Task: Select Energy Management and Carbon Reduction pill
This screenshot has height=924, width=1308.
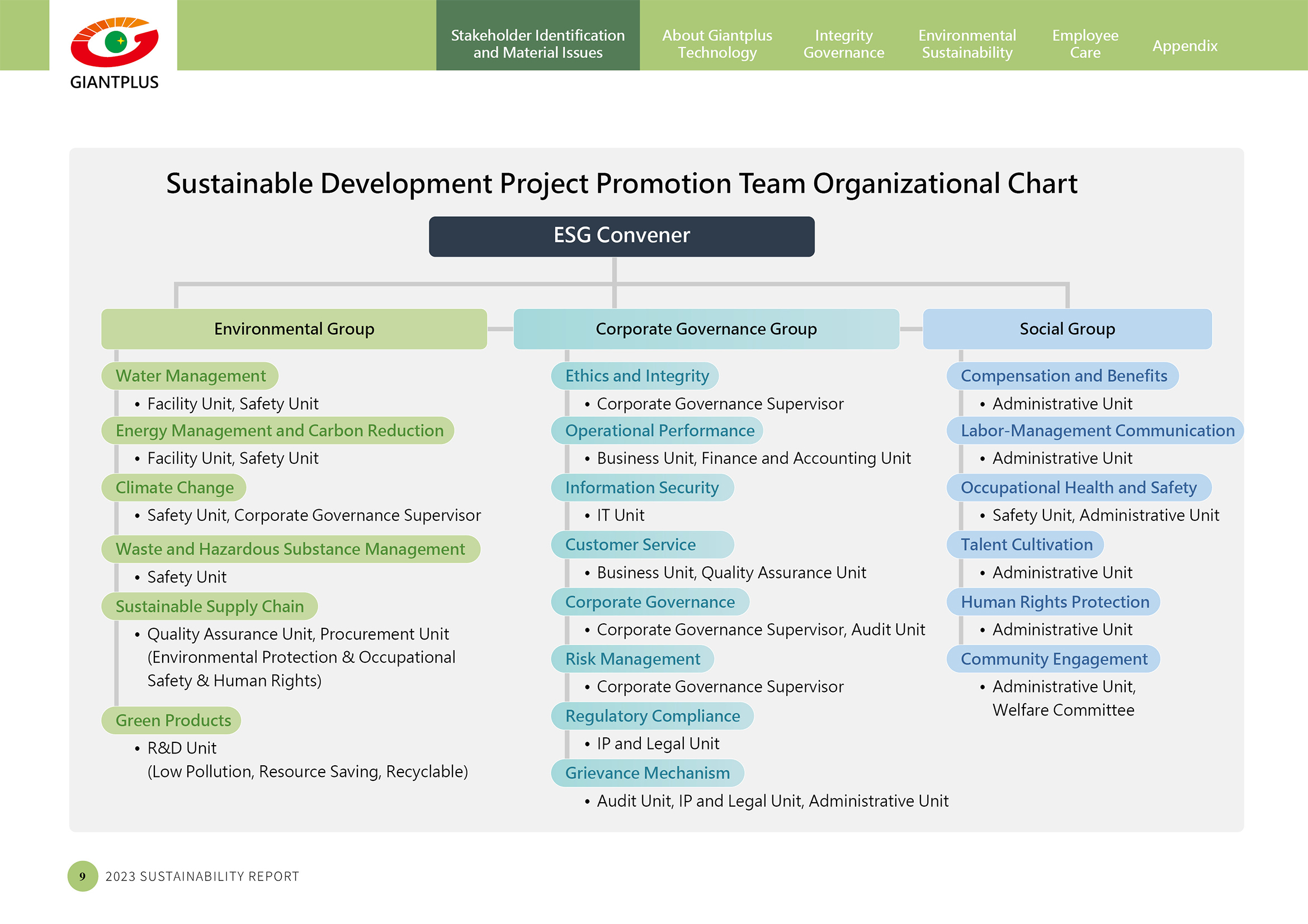Action: point(278,430)
